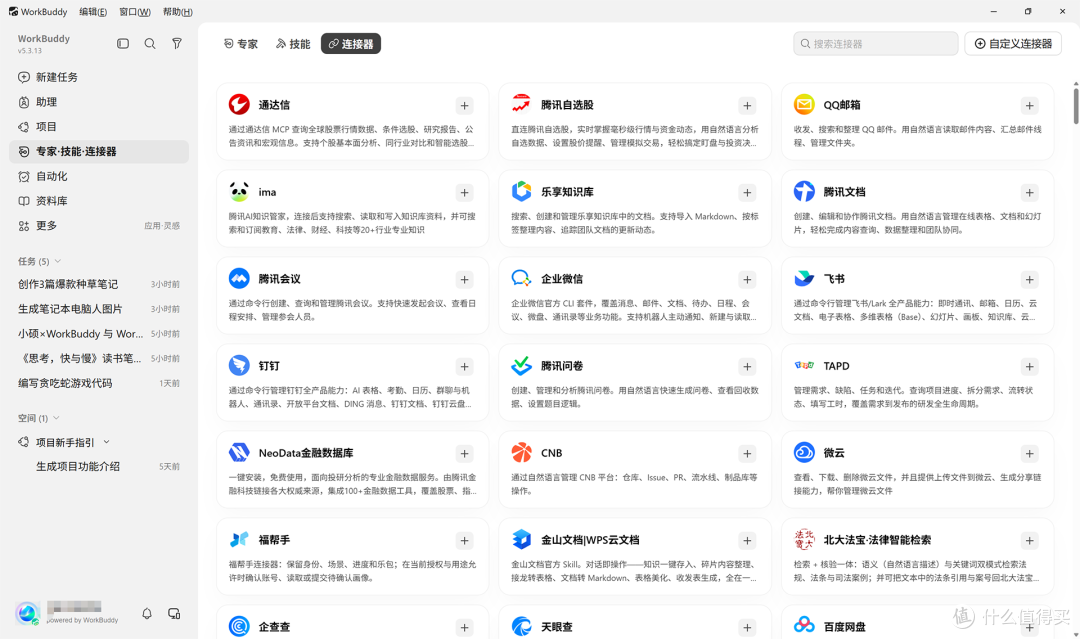Click the 企业微信 logo icon
The image size is (1080, 639).
pyautogui.click(x=521, y=279)
